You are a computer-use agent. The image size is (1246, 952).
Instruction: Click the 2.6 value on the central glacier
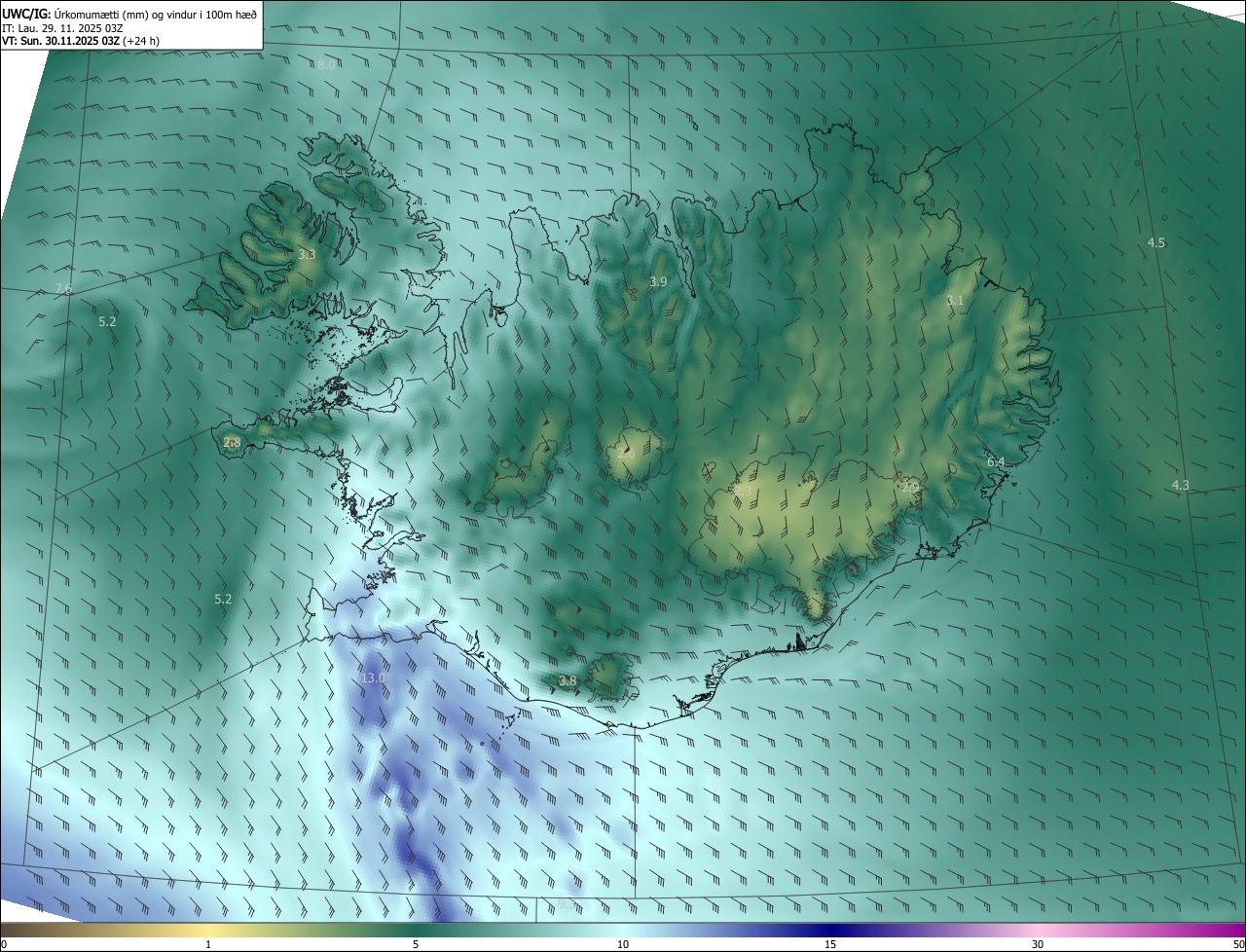click(x=627, y=453)
